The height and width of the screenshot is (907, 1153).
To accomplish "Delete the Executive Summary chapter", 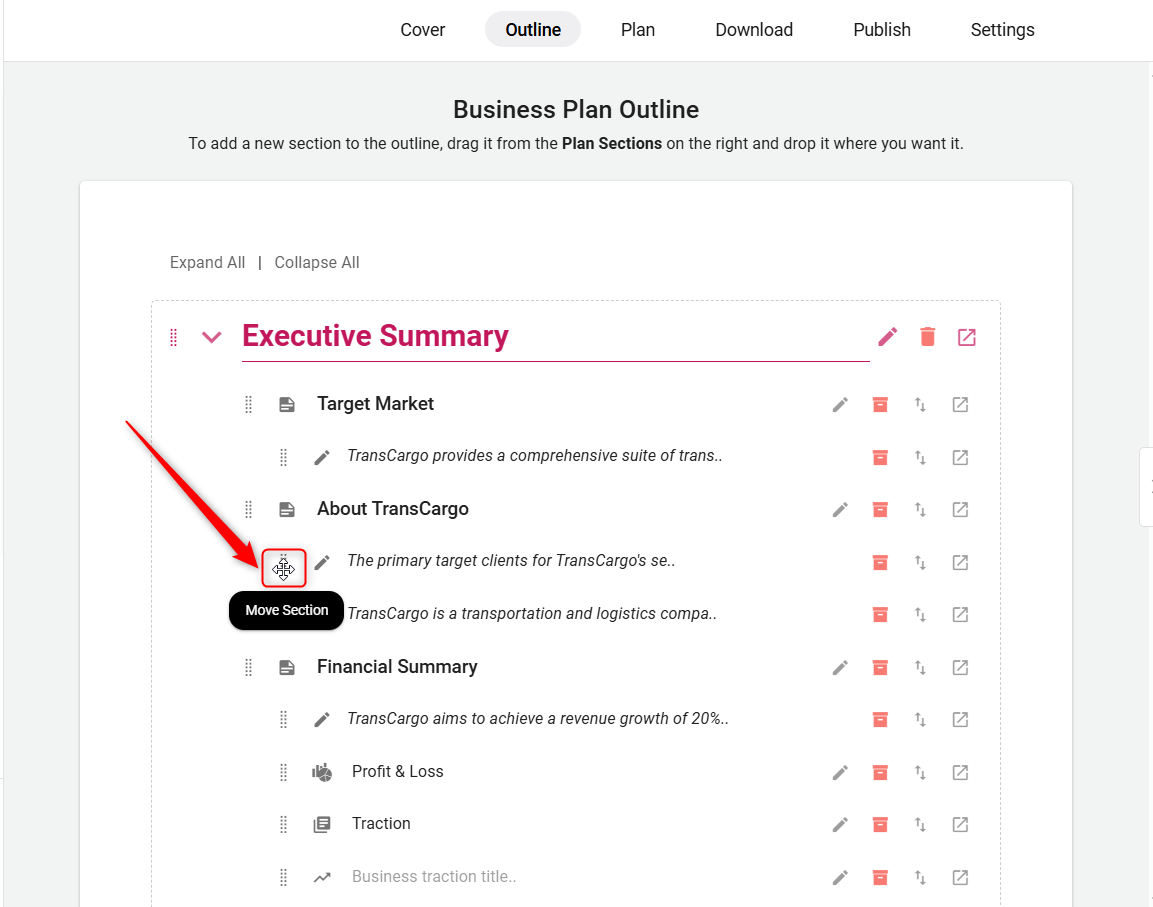I will pos(928,337).
